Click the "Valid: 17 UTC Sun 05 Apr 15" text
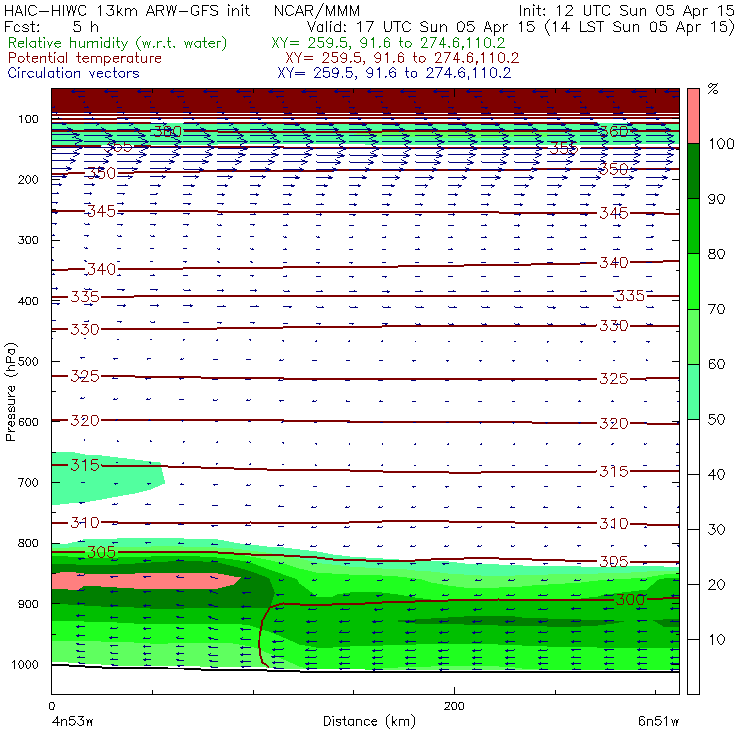This screenshot has width=740, height=740. coord(421,27)
